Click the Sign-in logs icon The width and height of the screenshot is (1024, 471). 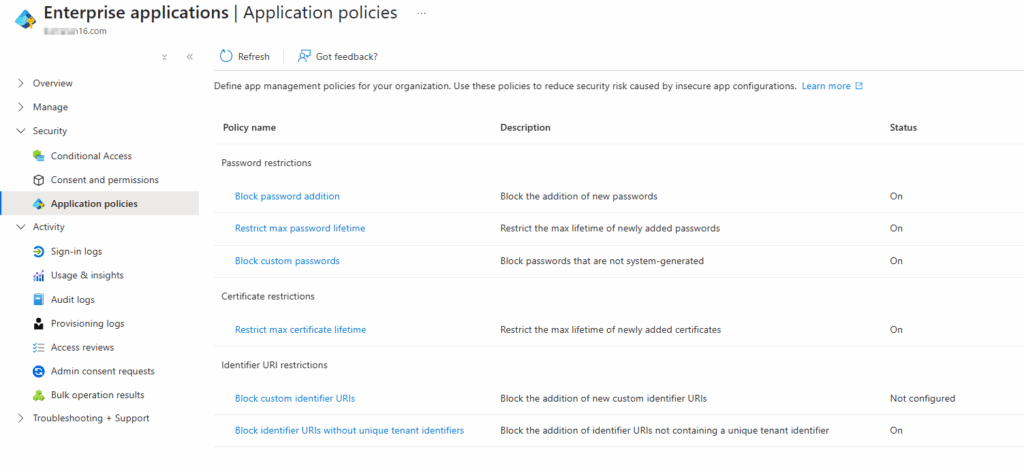pyautogui.click(x=39, y=251)
